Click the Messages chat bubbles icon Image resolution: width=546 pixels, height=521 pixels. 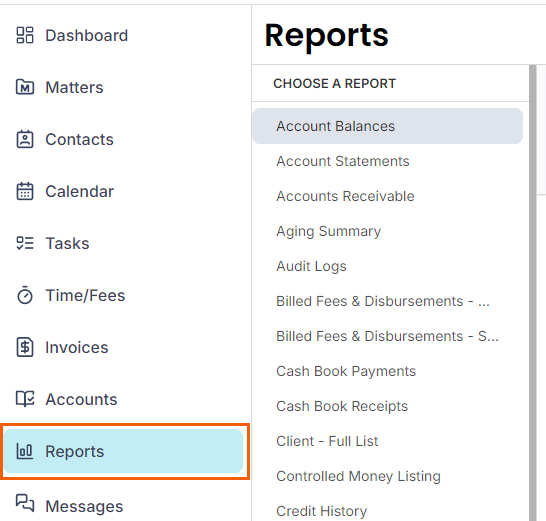25,503
